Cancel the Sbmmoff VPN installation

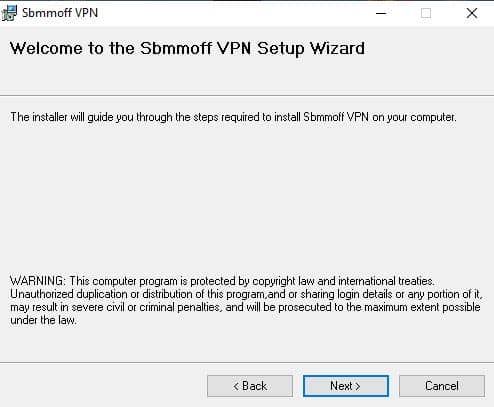[442, 386]
